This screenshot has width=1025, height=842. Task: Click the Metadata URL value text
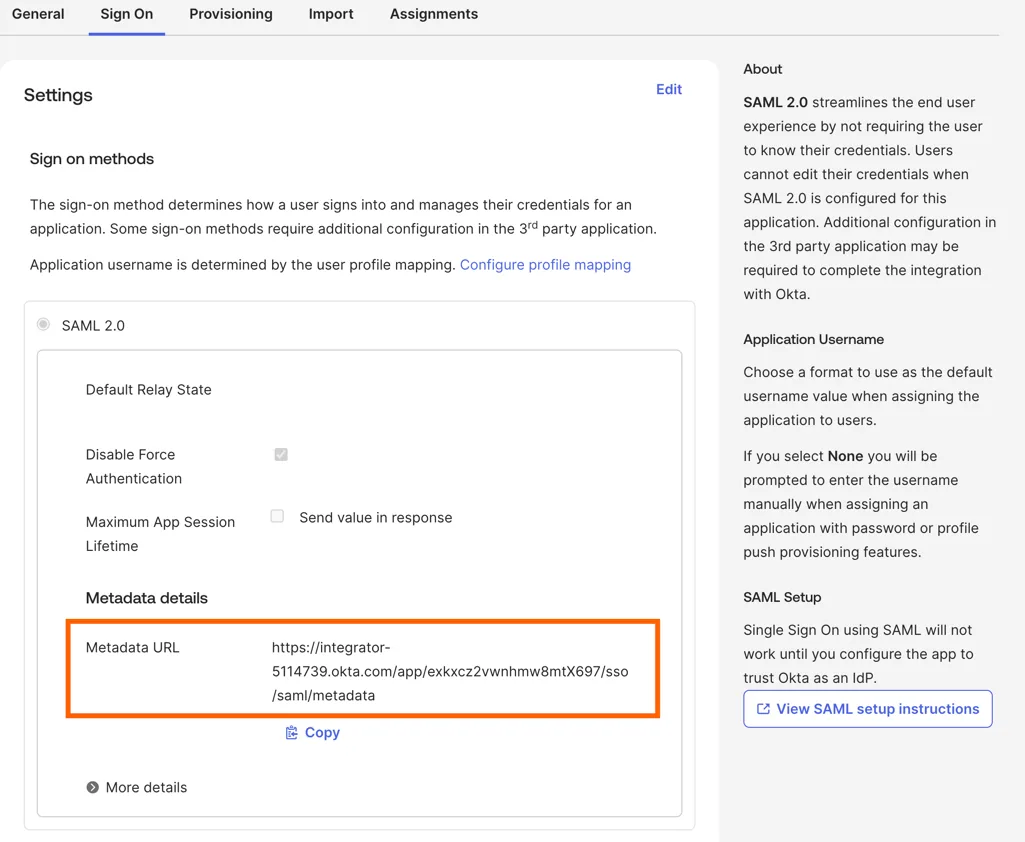(x=450, y=671)
